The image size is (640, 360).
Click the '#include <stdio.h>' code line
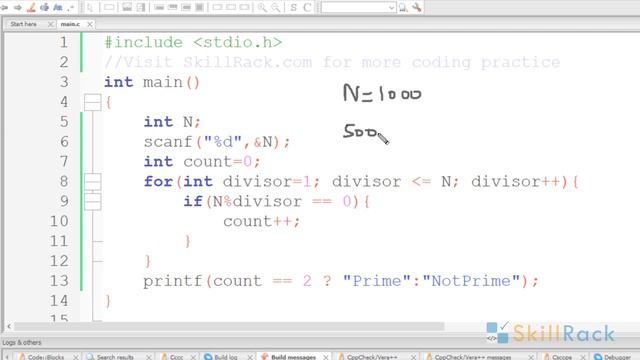click(x=193, y=42)
